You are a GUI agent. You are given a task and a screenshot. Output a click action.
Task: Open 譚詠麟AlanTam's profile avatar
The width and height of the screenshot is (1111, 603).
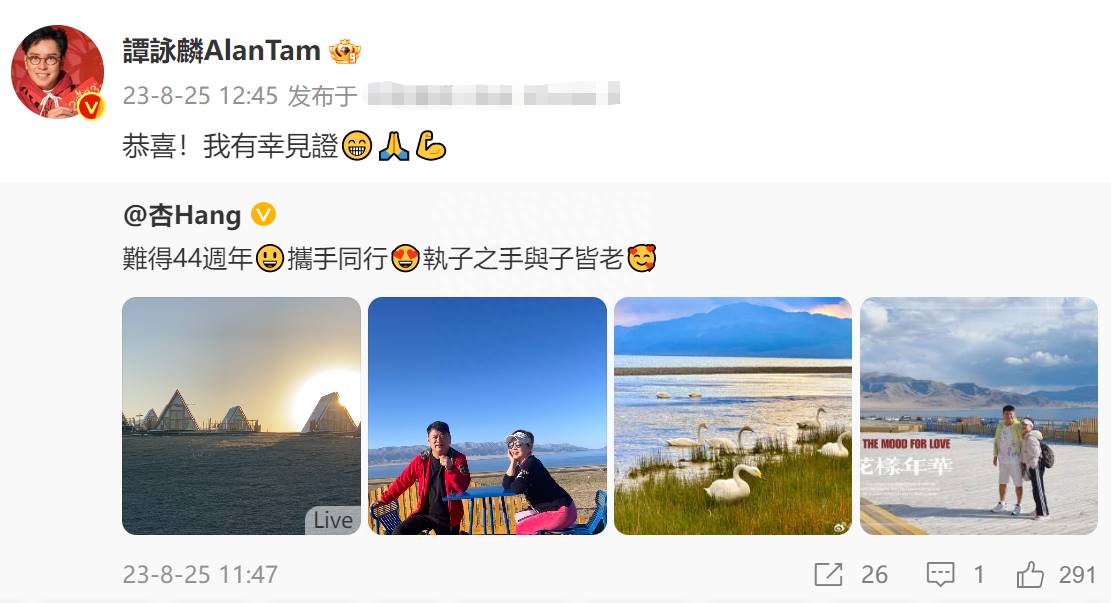(57, 72)
